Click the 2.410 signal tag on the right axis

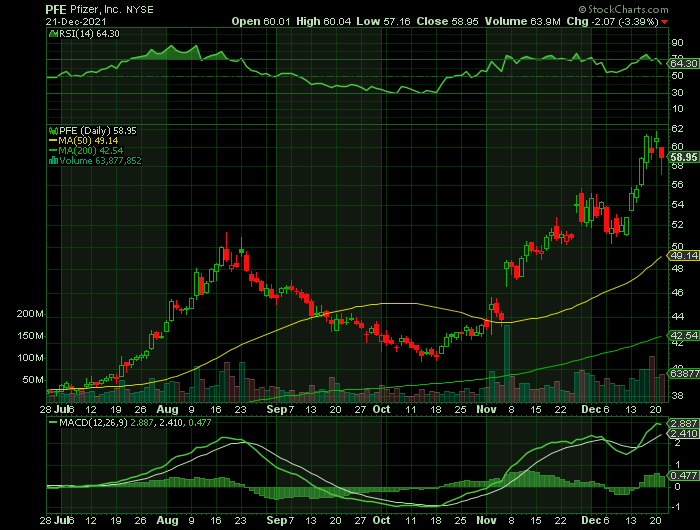pyautogui.click(x=683, y=434)
